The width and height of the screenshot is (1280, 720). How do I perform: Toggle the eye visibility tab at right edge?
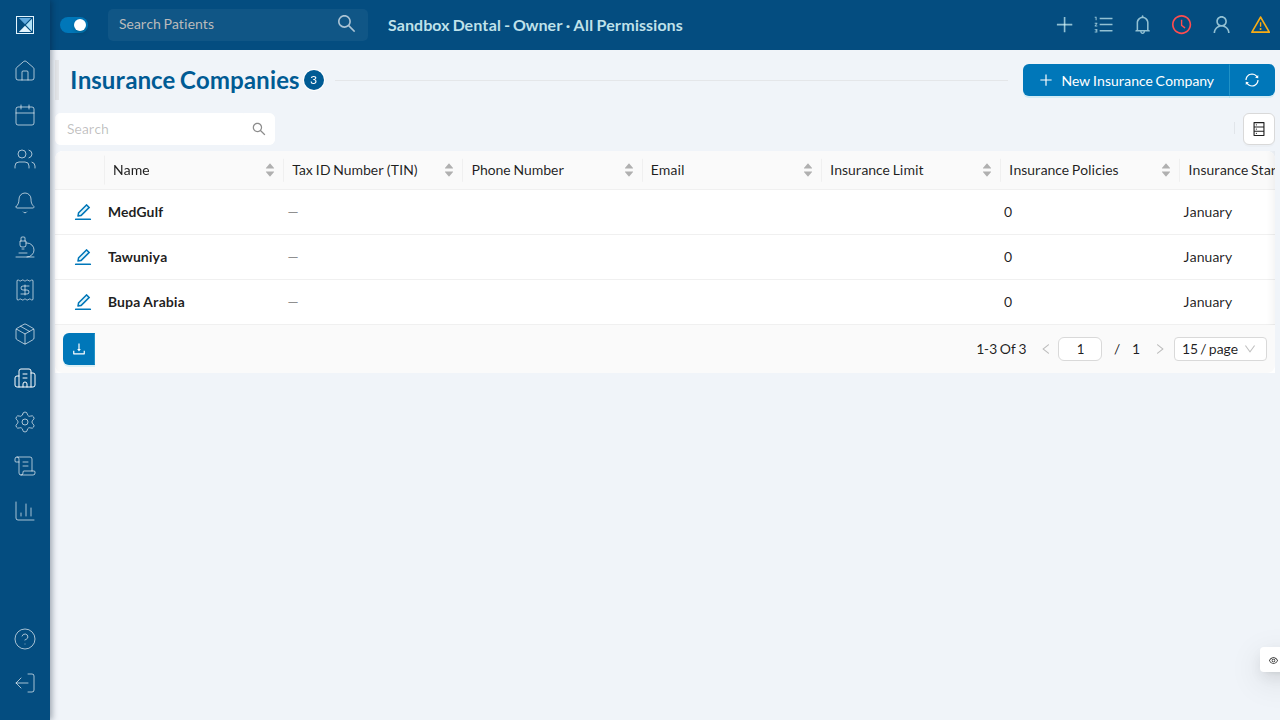pyautogui.click(x=1271, y=660)
